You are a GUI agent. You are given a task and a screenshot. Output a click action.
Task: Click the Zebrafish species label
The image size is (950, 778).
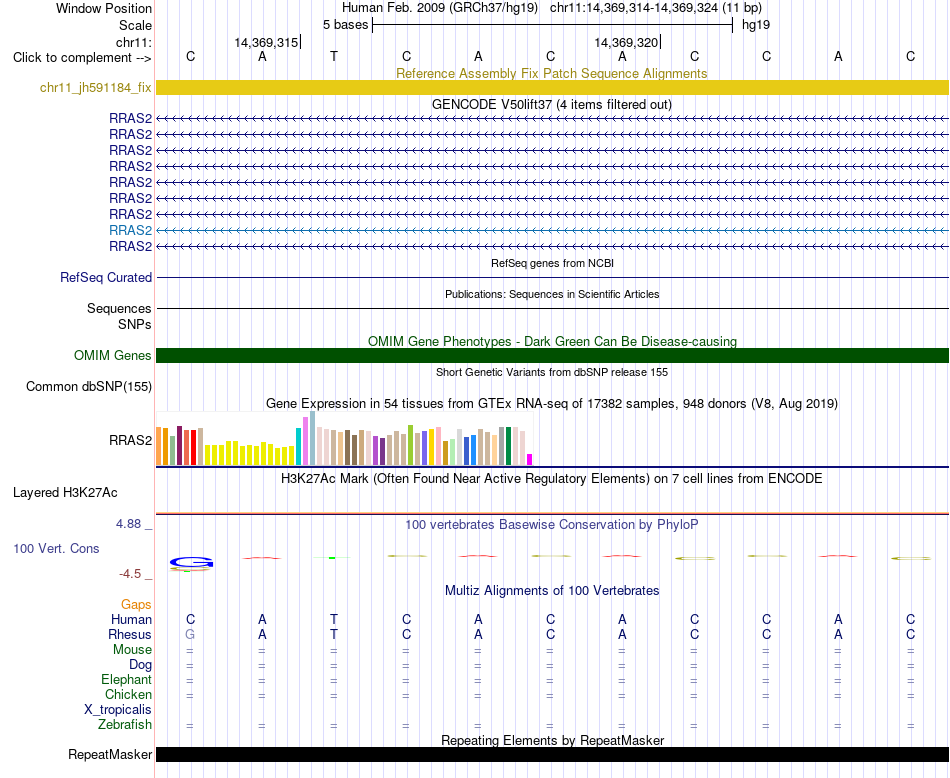point(125,724)
